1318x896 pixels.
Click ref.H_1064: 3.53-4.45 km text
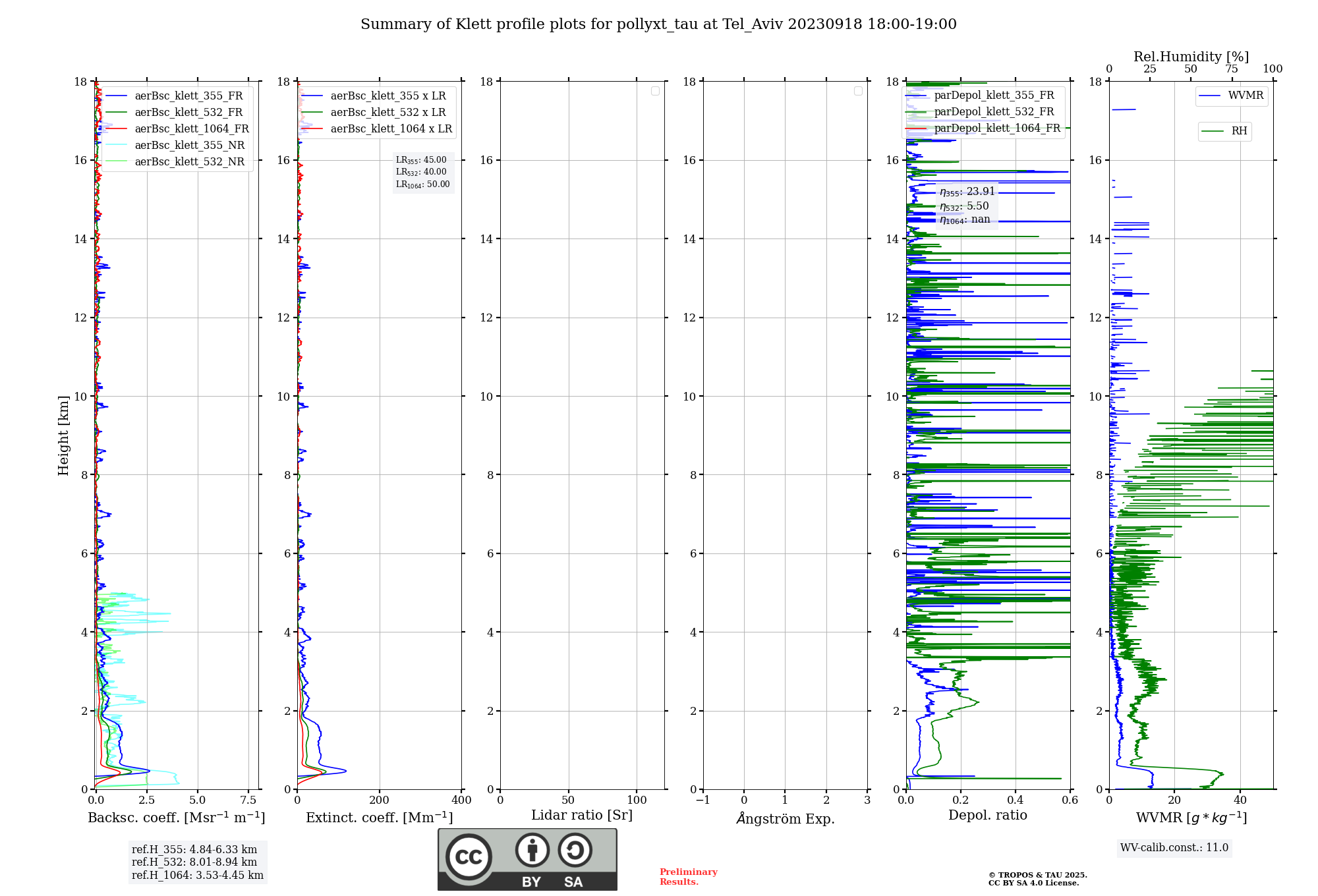tap(198, 876)
